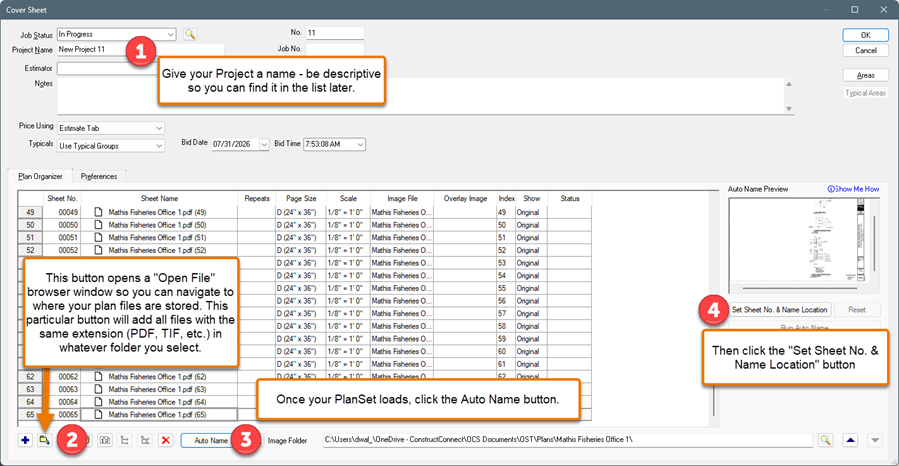Screen dimensions: 899x466
Task: Click Set Sheet No. & Name Location button
Action: tap(779, 310)
